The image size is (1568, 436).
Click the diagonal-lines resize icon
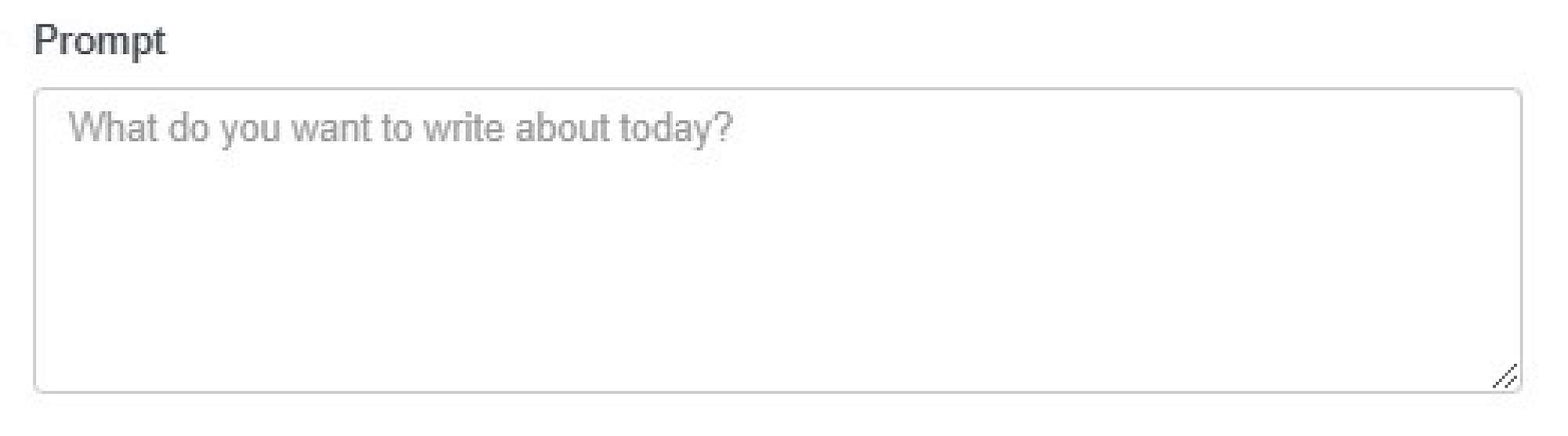(x=1504, y=376)
